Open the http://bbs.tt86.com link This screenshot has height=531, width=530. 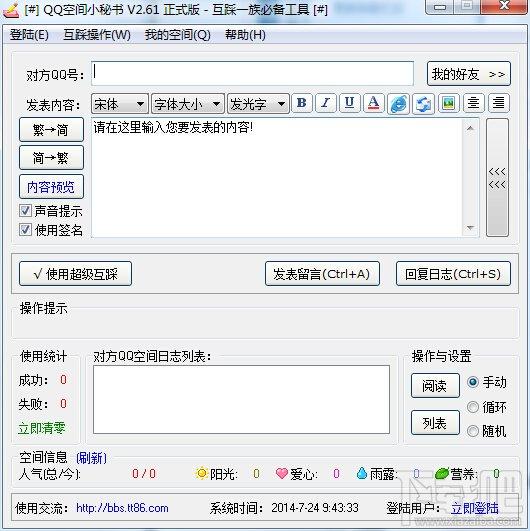point(122,508)
